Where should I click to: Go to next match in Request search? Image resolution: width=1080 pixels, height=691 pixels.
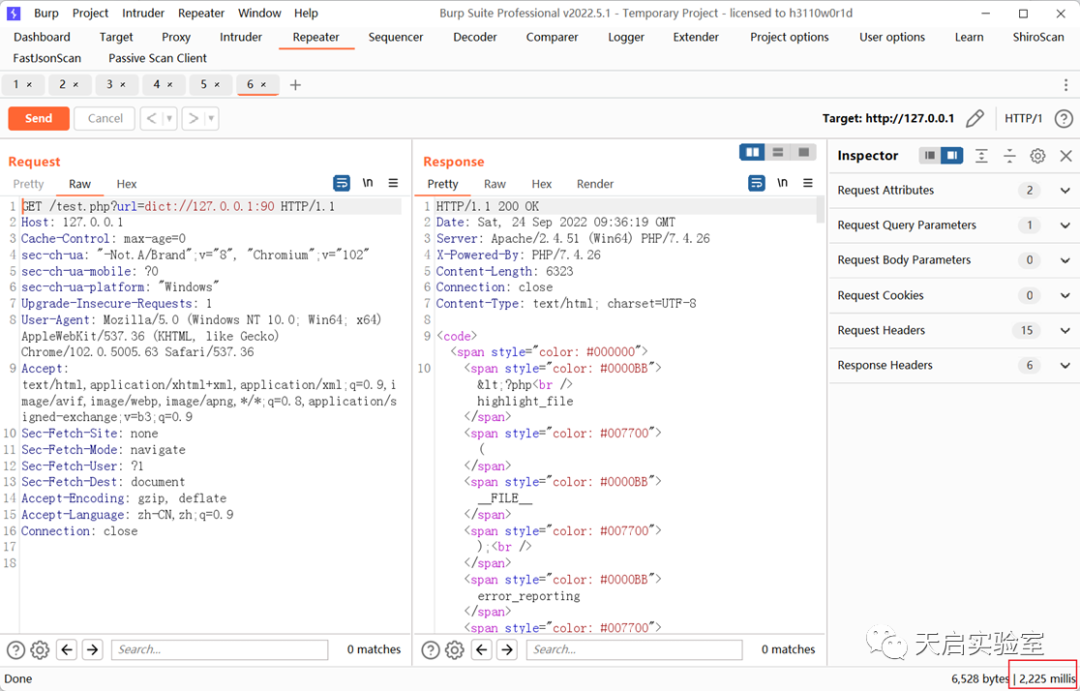pyautogui.click(x=92, y=650)
